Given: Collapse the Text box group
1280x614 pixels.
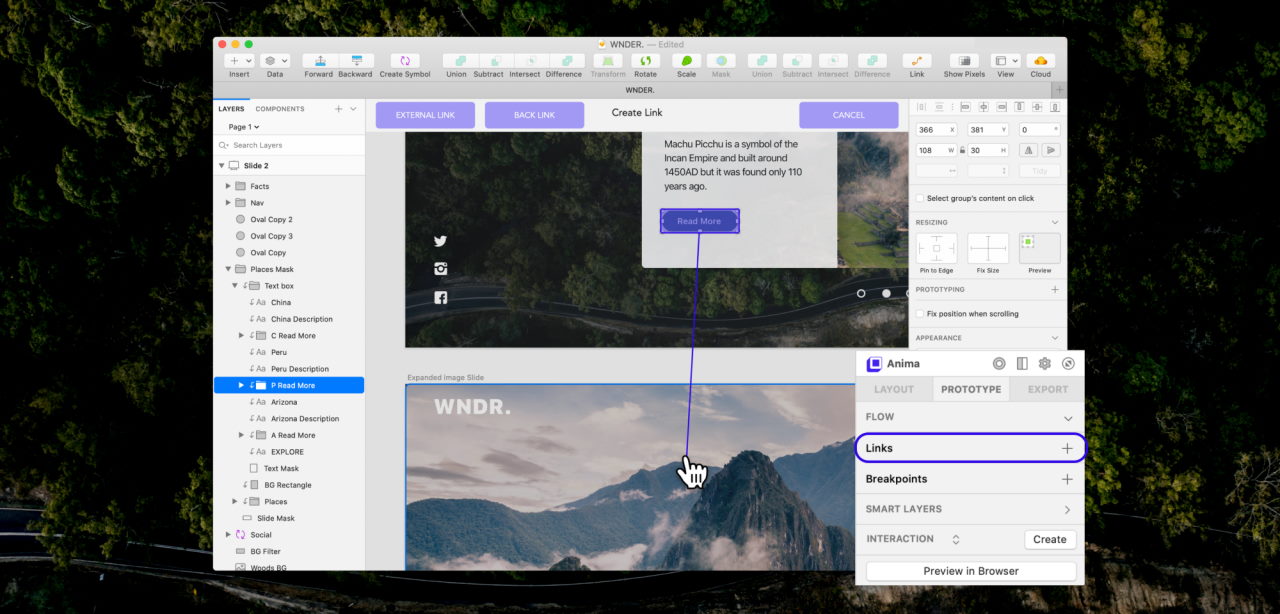Looking at the screenshot, I should pyautogui.click(x=234, y=285).
